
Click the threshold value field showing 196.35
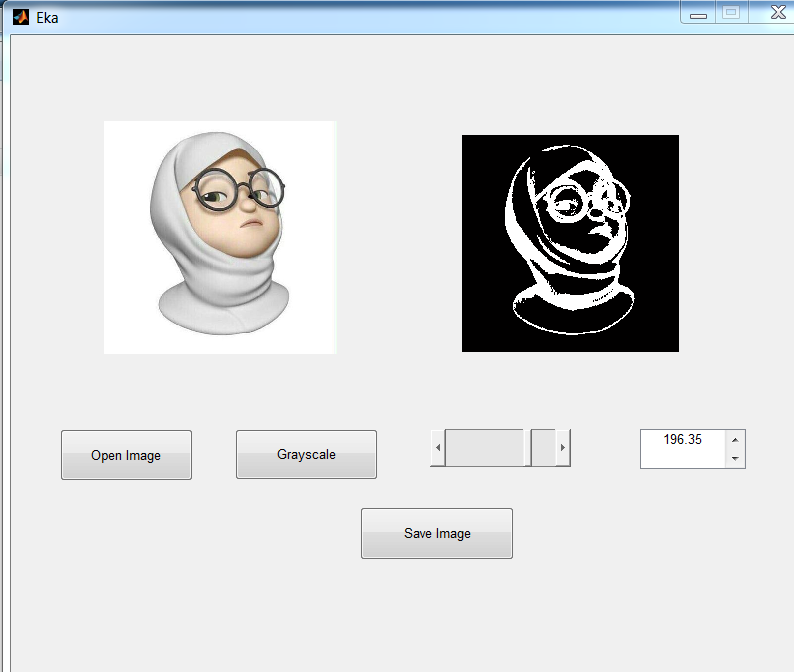coord(683,449)
